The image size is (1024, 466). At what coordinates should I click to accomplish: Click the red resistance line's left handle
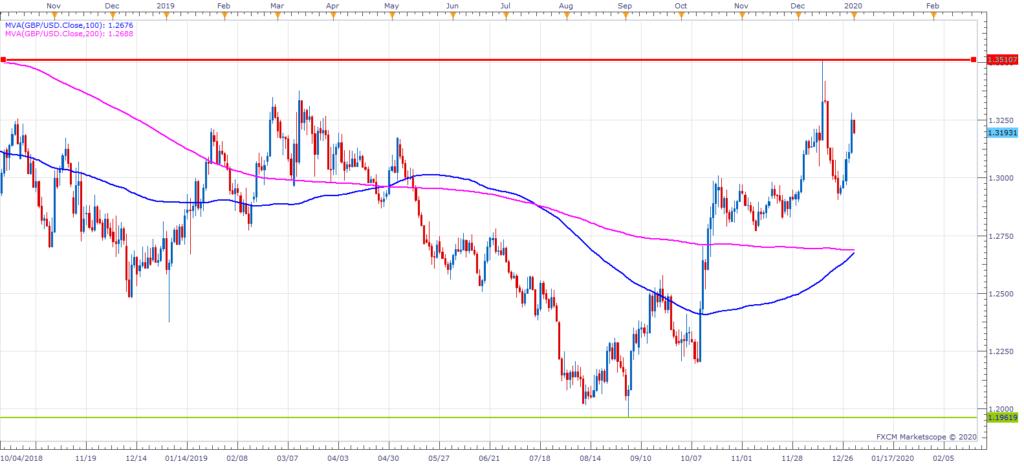pyautogui.click(x=3, y=60)
